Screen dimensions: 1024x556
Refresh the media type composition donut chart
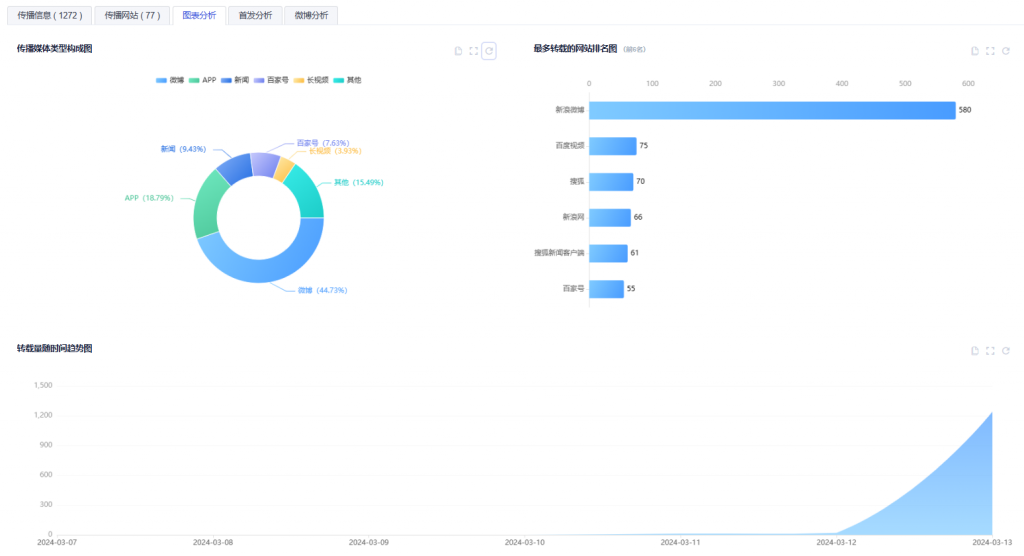coord(489,51)
